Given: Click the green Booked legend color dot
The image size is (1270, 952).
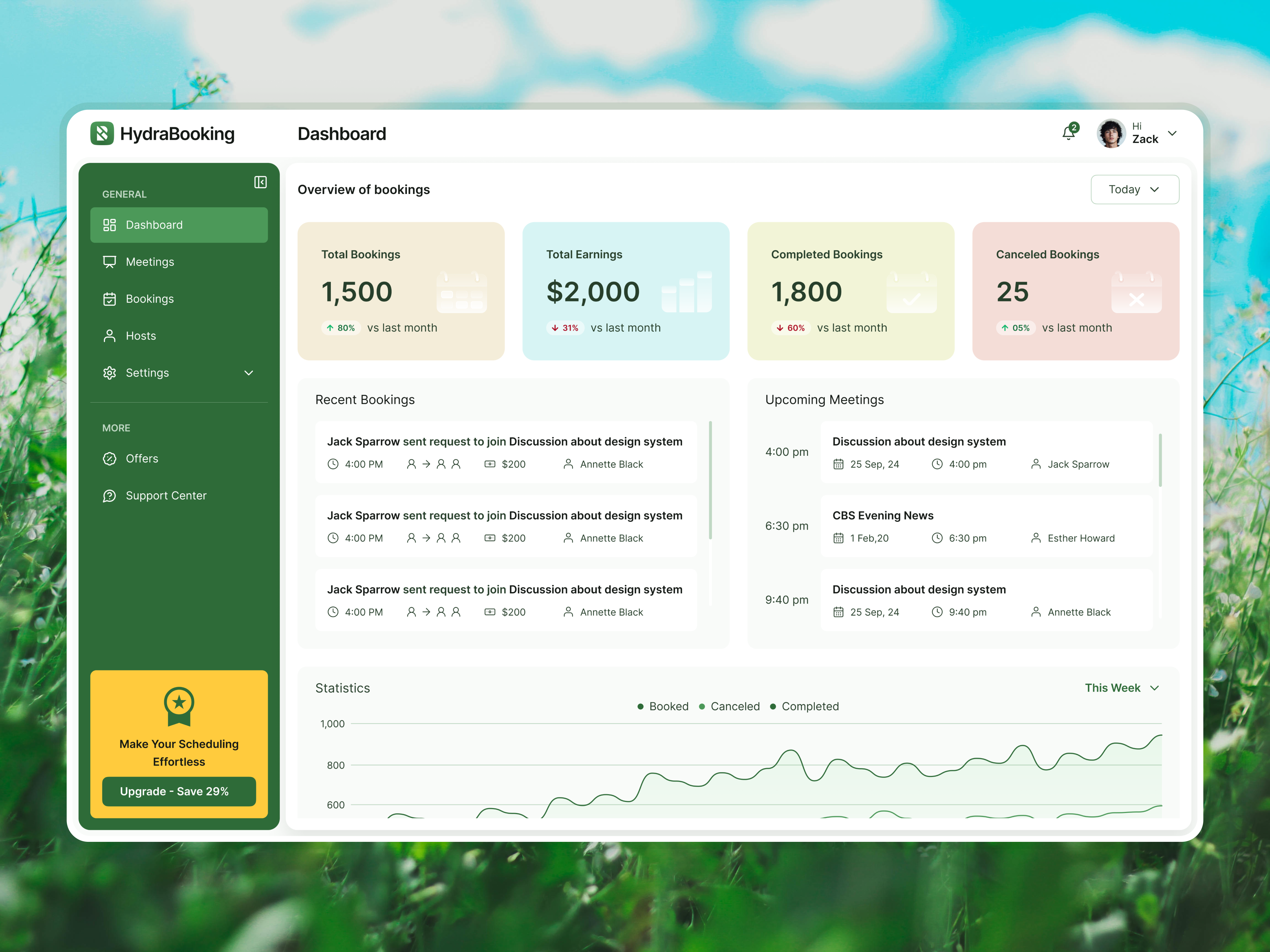Looking at the screenshot, I should click(641, 706).
